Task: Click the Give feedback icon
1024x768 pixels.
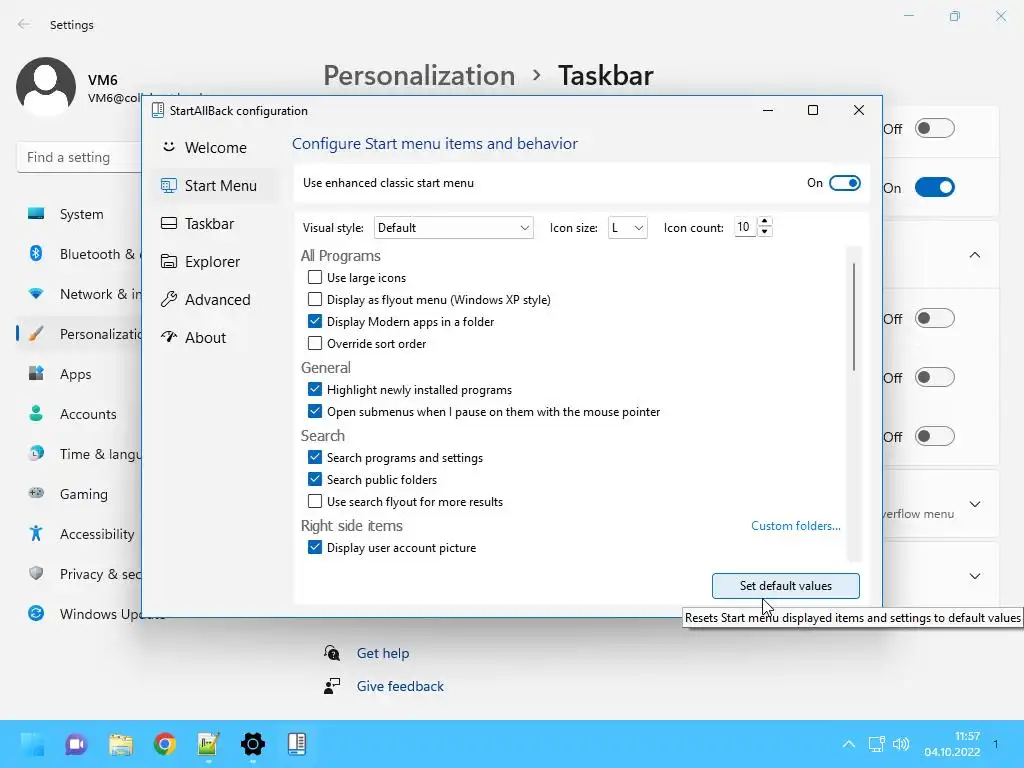Action: [332, 686]
